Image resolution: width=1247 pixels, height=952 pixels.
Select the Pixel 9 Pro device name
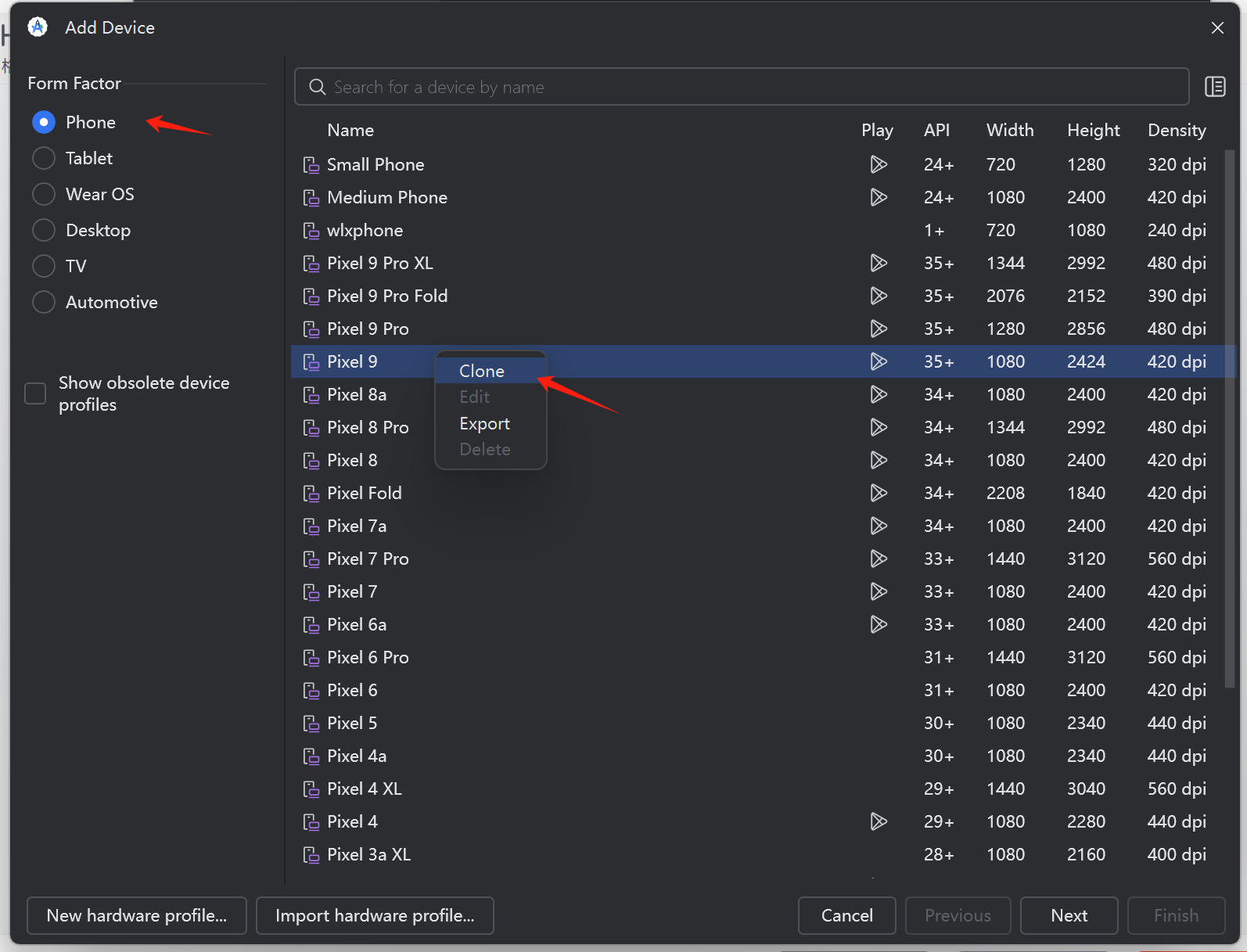click(x=368, y=329)
